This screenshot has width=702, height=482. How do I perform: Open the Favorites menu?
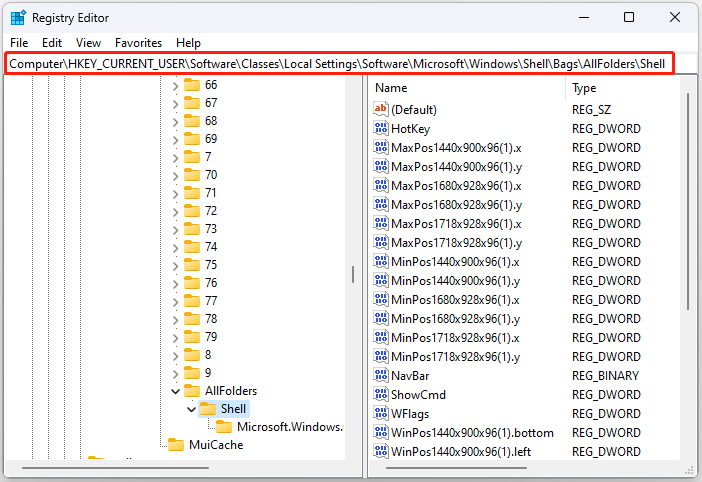tap(138, 43)
